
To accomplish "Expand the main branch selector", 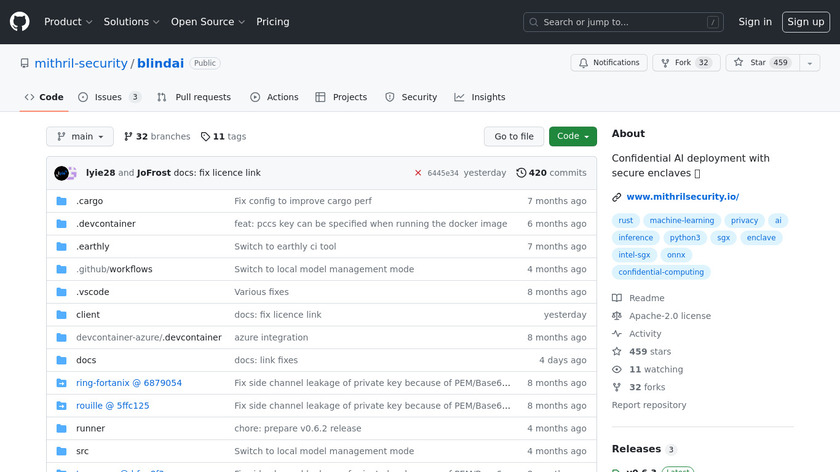I will (80, 137).
